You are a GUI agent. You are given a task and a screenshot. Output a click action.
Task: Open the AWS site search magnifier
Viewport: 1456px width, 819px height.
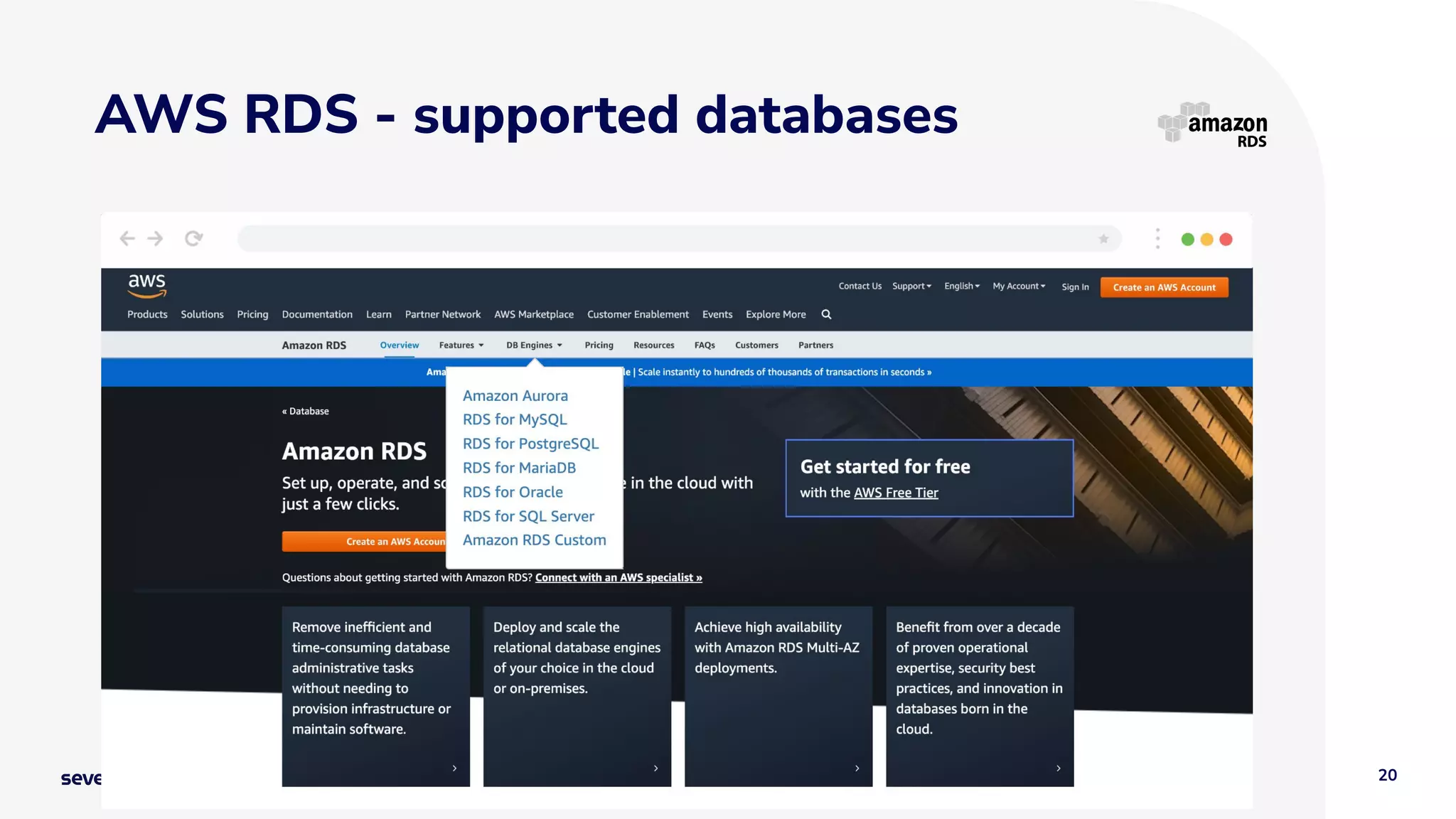(x=826, y=314)
